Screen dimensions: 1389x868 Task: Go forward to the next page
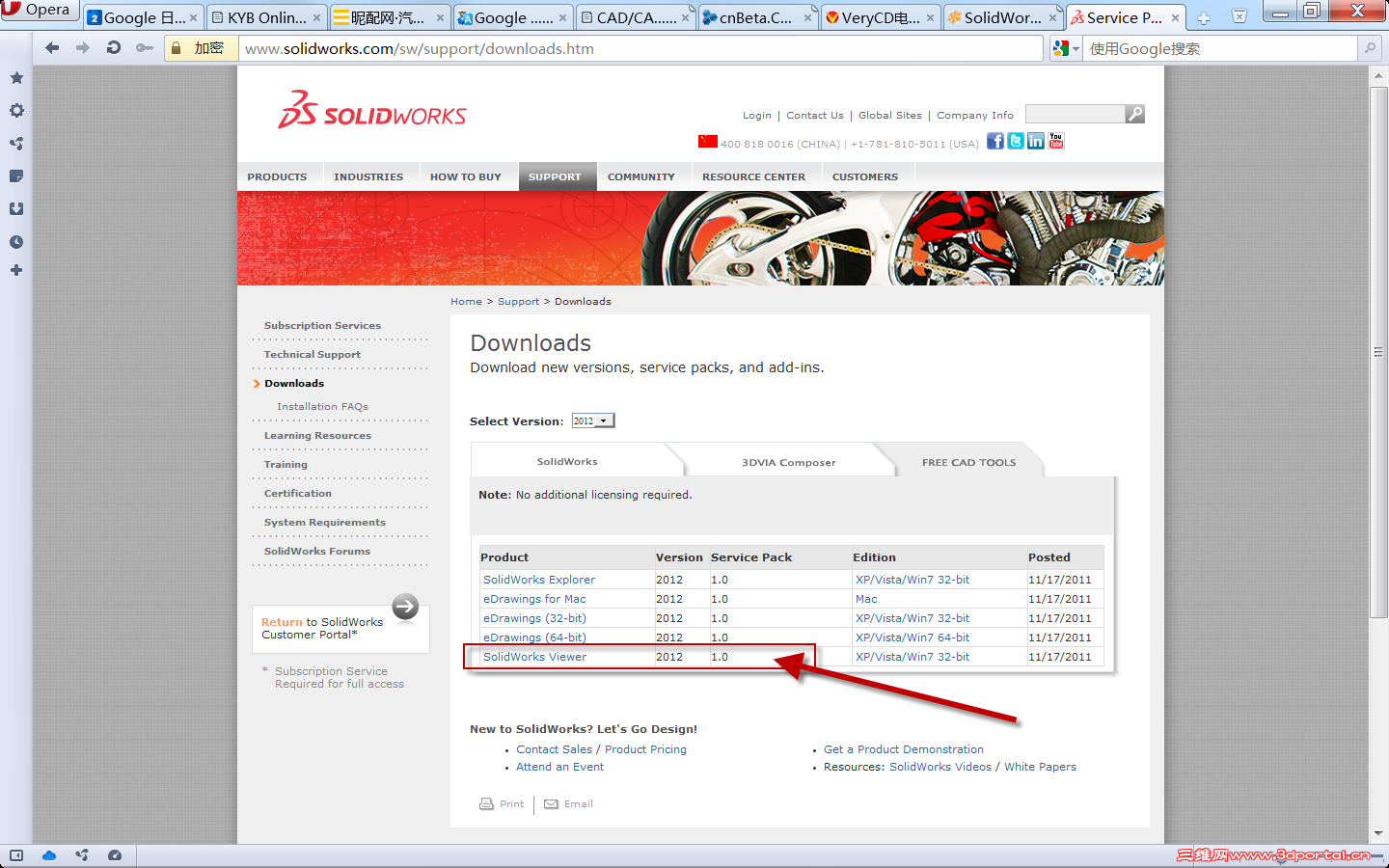[83, 48]
